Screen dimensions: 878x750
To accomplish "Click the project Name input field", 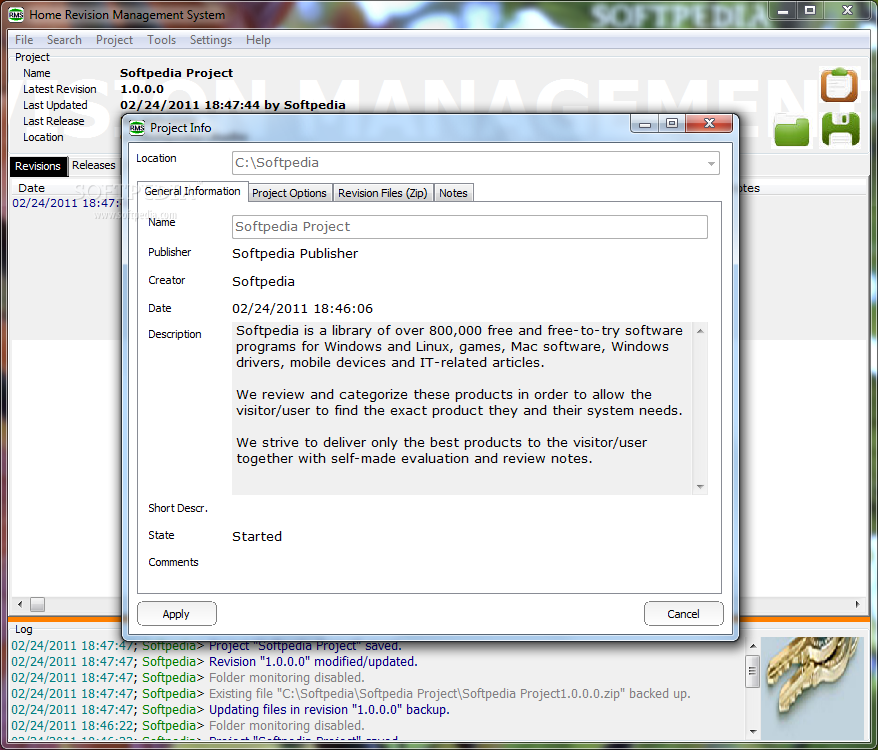I will (x=470, y=227).
